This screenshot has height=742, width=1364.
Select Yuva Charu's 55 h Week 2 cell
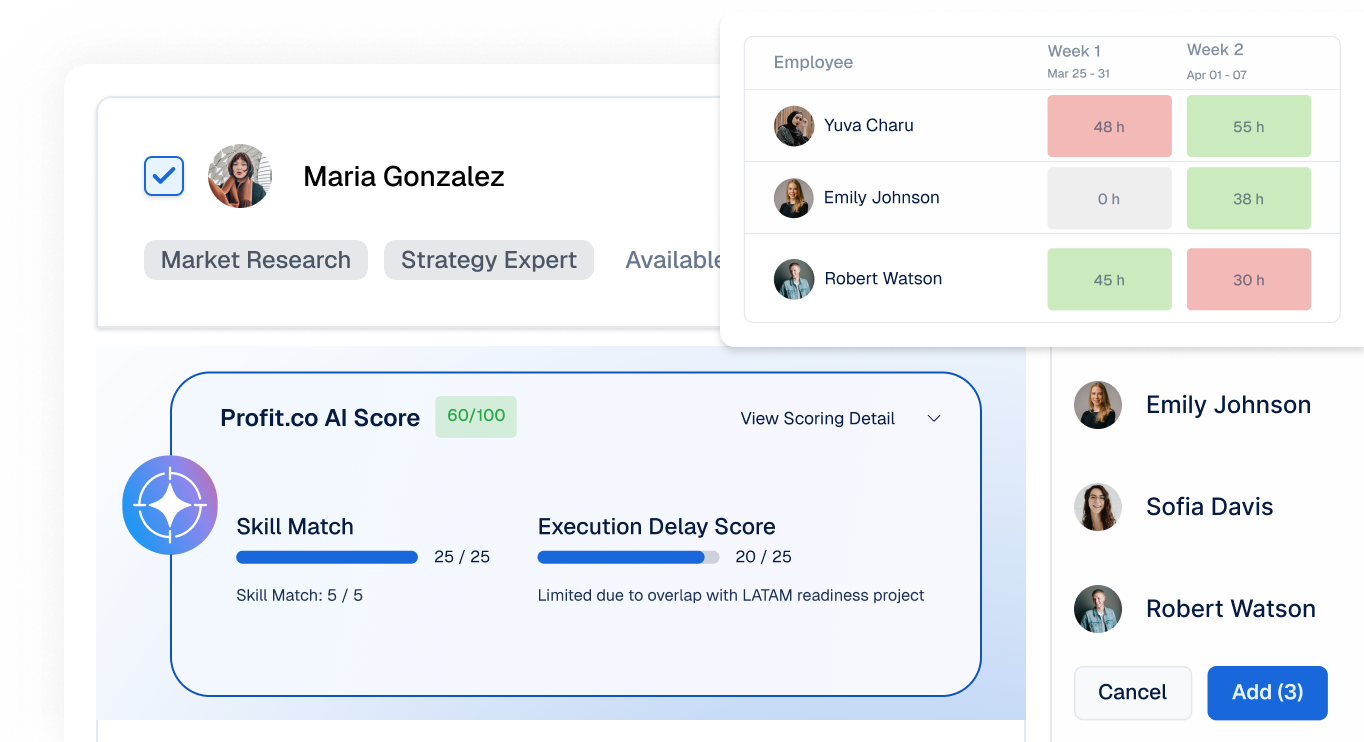[x=1249, y=126]
